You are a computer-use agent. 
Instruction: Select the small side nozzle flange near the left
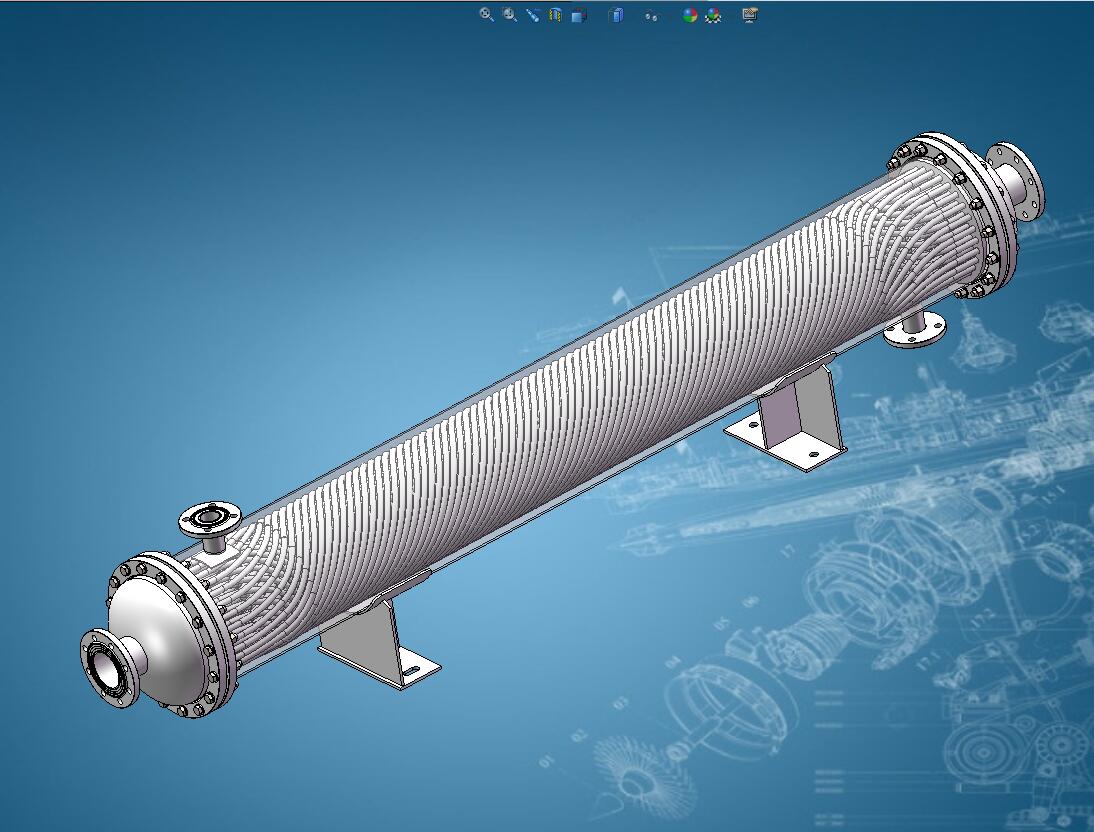pyautogui.click(x=210, y=517)
